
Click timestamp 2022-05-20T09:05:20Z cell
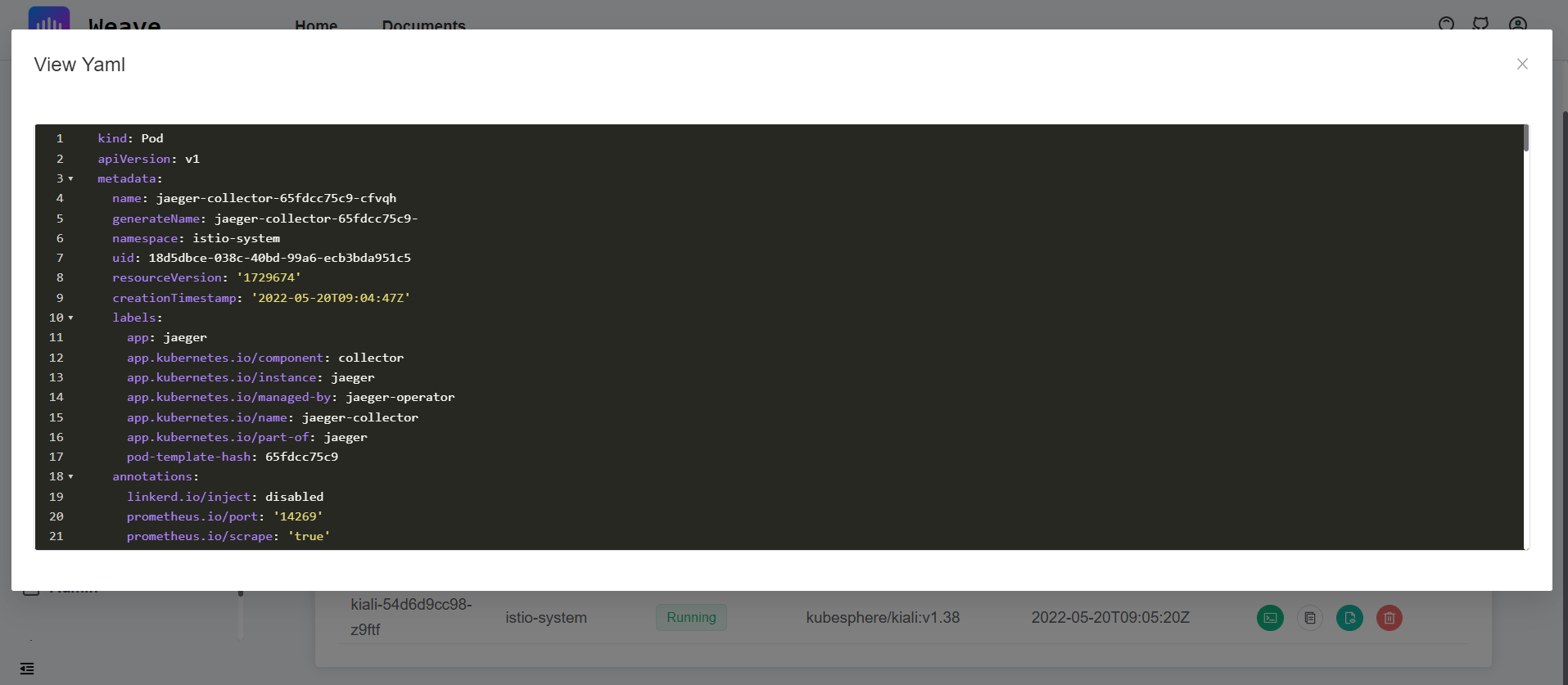click(1110, 618)
